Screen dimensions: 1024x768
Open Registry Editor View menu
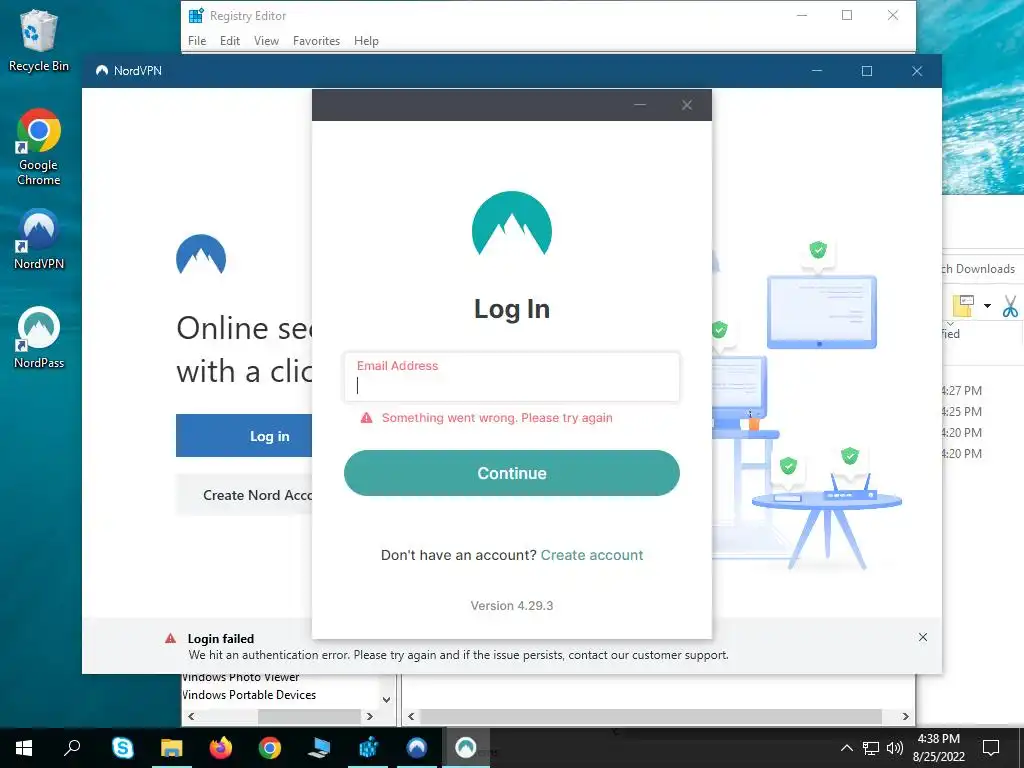point(266,40)
